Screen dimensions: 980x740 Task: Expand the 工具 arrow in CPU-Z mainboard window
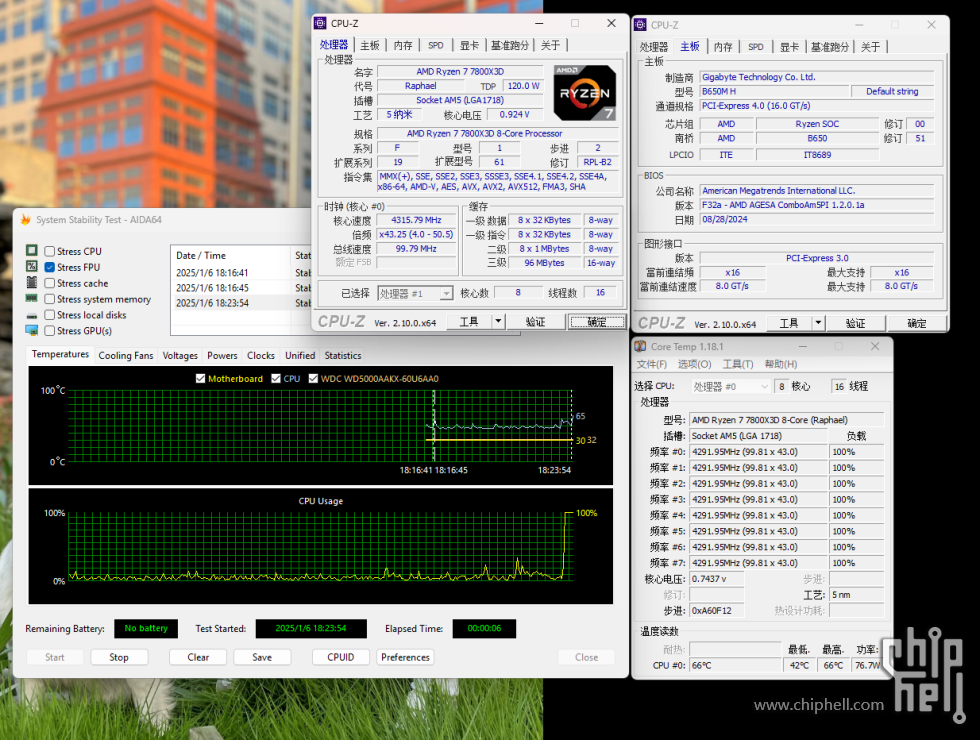pos(818,323)
